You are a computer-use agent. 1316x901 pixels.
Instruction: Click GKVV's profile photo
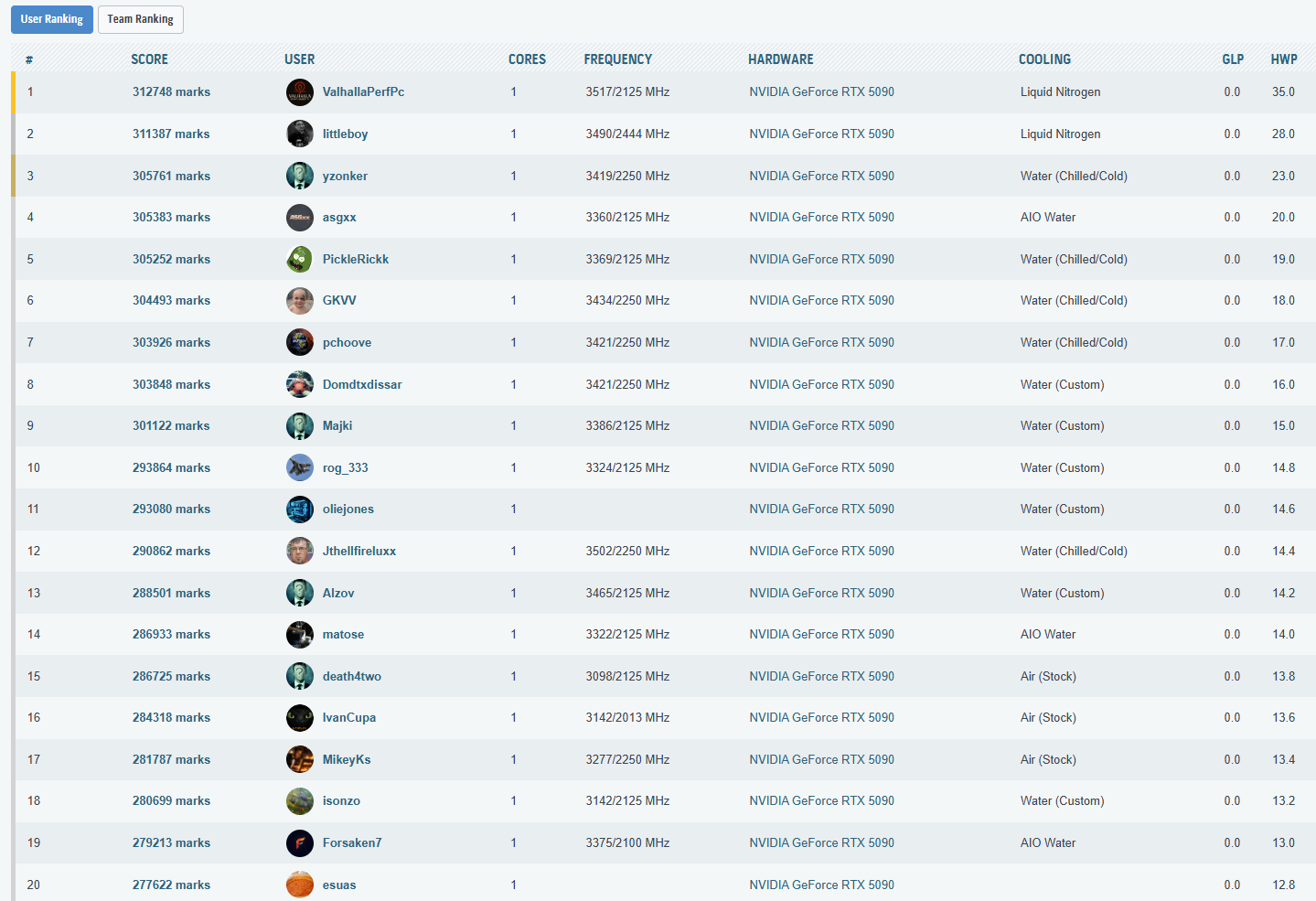[x=299, y=301]
